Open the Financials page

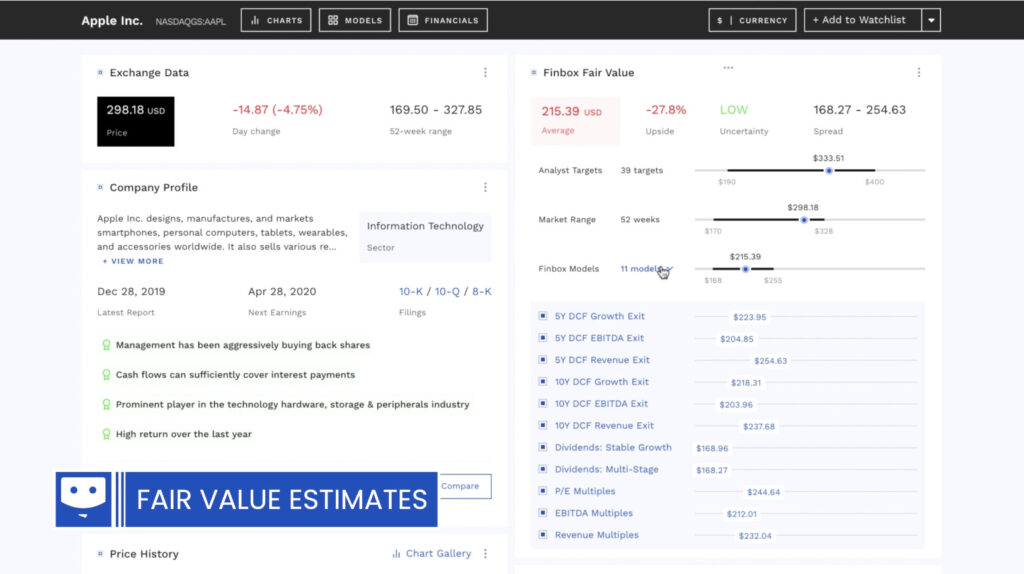click(x=443, y=20)
